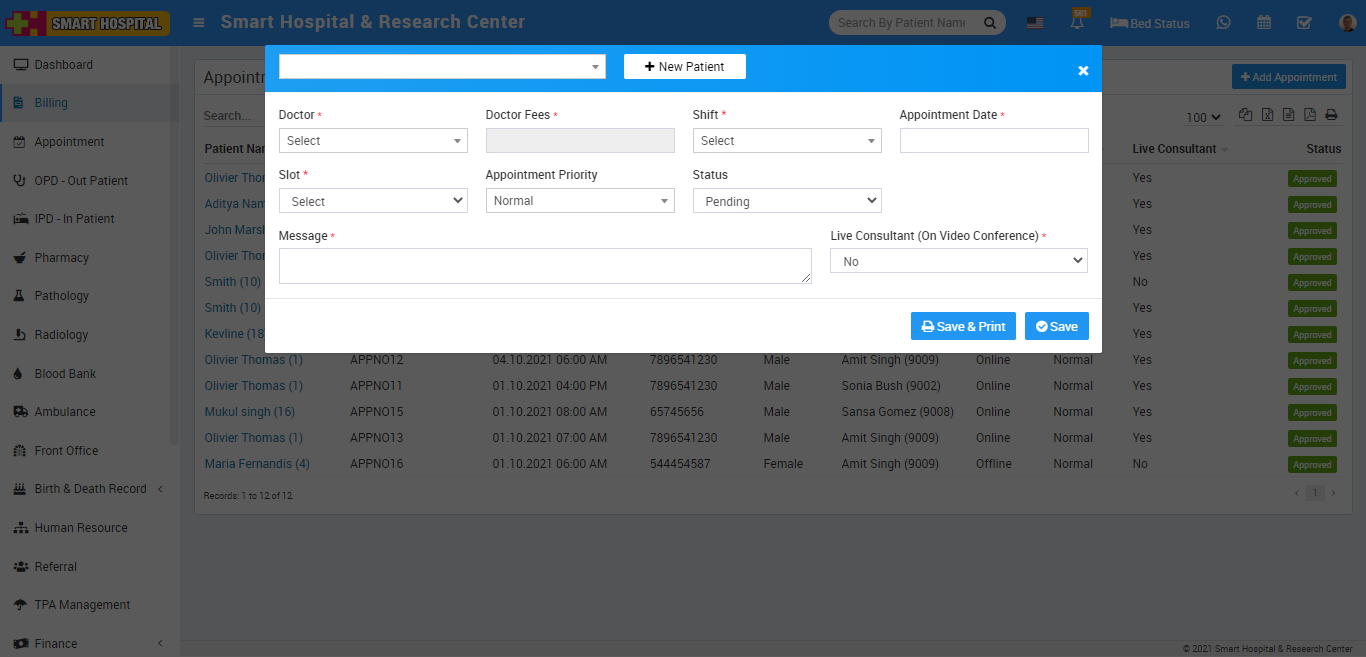Click the Dashboard monitor icon in the sidebar
The height and width of the screenshot is (657, 1366).
20,65
